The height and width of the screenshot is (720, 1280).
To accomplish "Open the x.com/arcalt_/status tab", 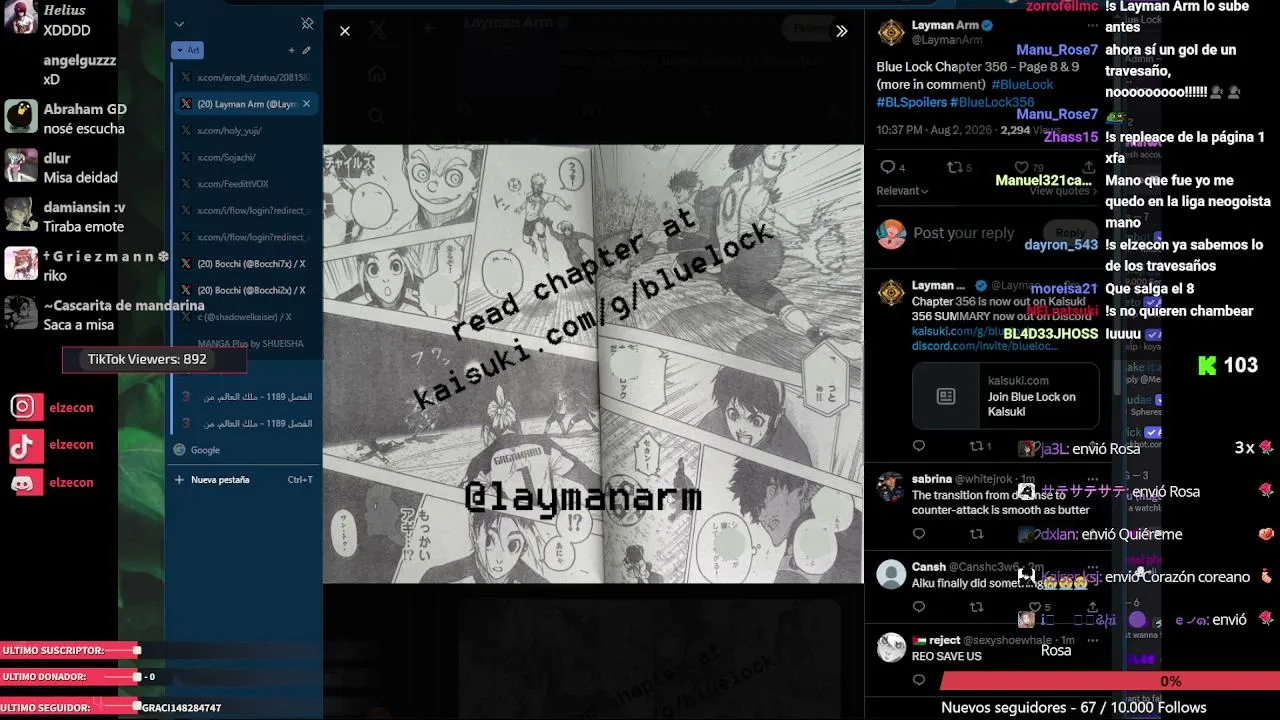I will (246, 77).
